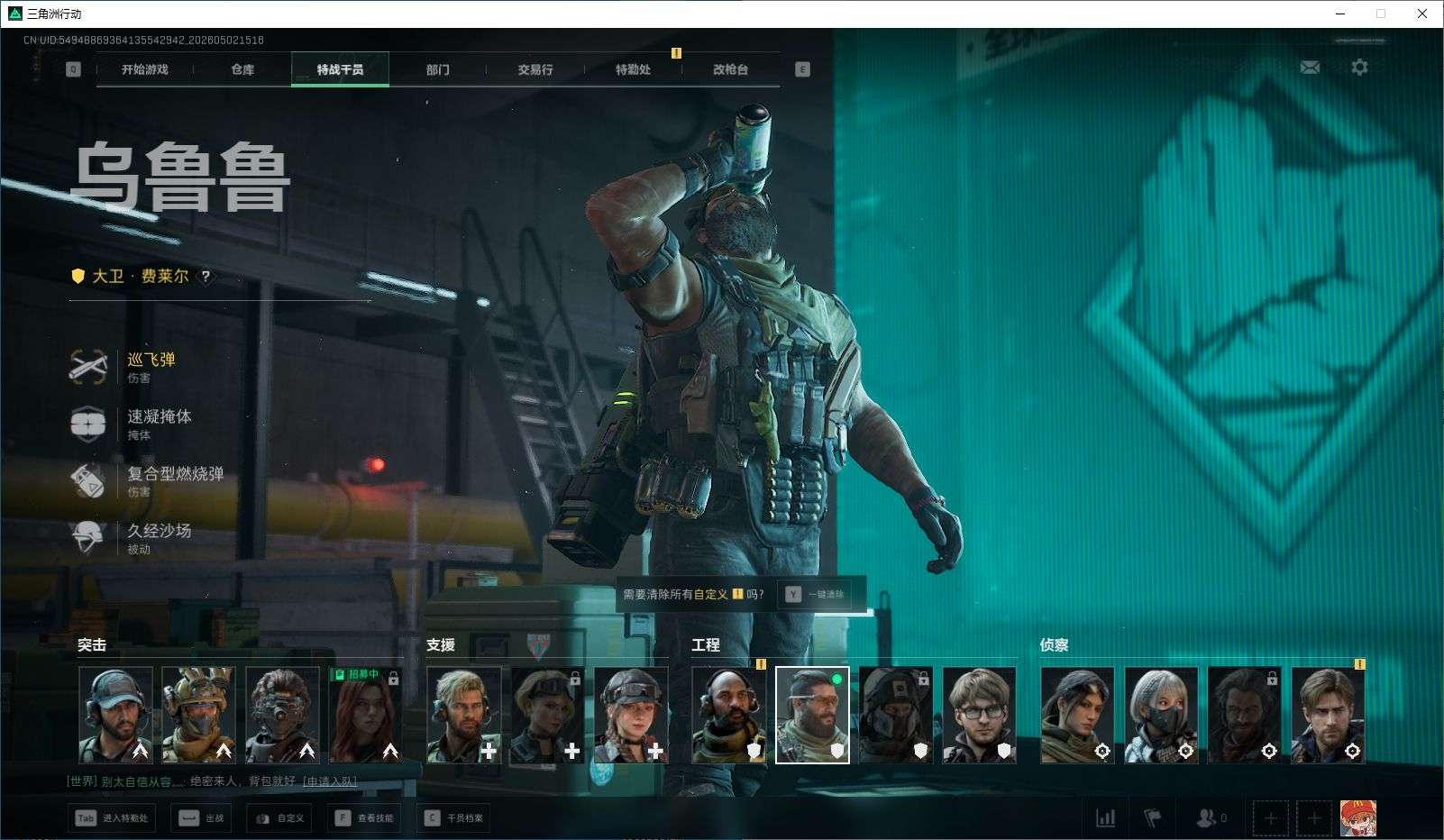
Task: Click the flags icon in bottom bar
Action: (x=1153, y=818)
